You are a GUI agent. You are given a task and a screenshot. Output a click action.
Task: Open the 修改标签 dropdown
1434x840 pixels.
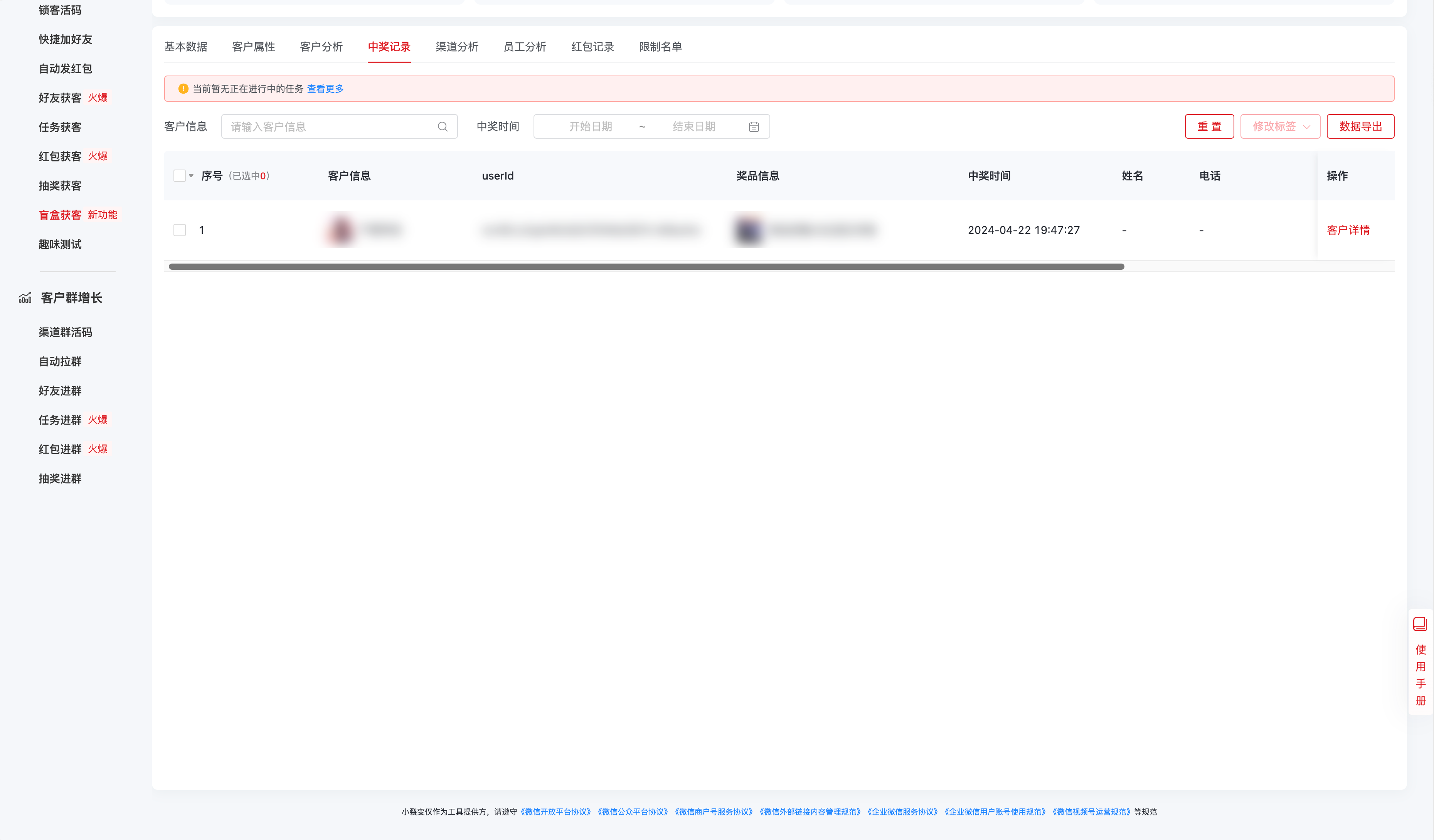(1280, 126)
